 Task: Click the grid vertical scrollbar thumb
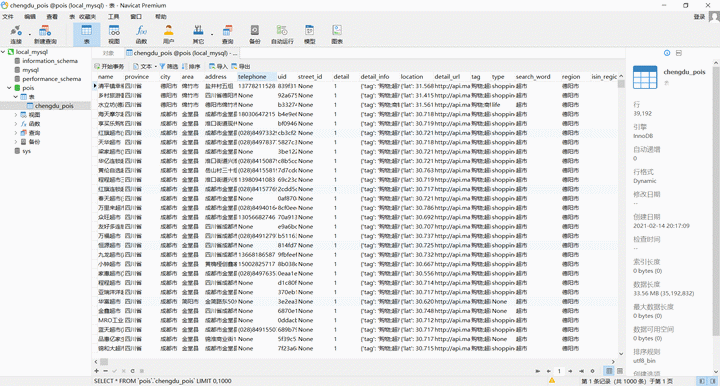621,84
